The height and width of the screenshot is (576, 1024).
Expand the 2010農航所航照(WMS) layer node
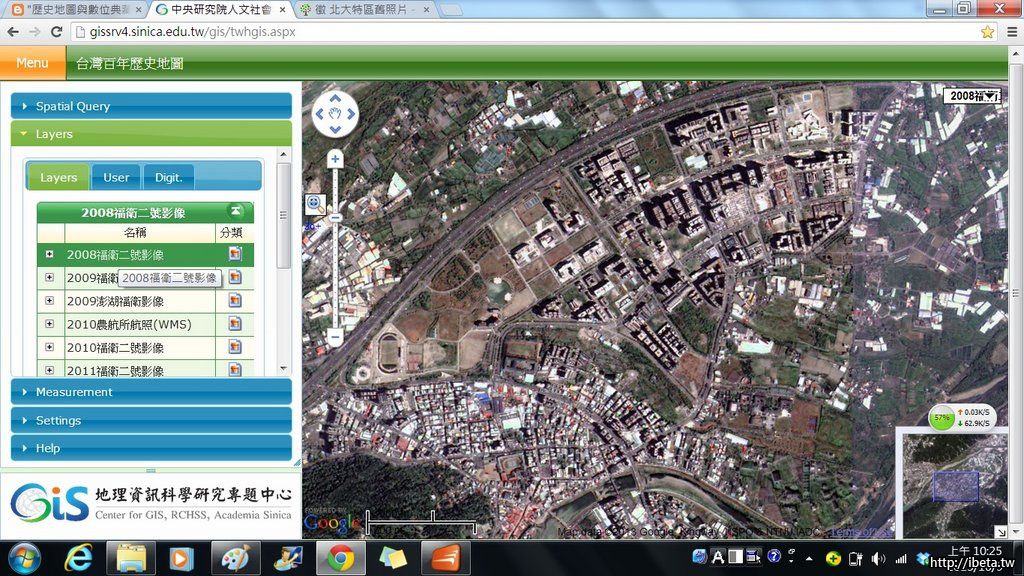[50, 324]
